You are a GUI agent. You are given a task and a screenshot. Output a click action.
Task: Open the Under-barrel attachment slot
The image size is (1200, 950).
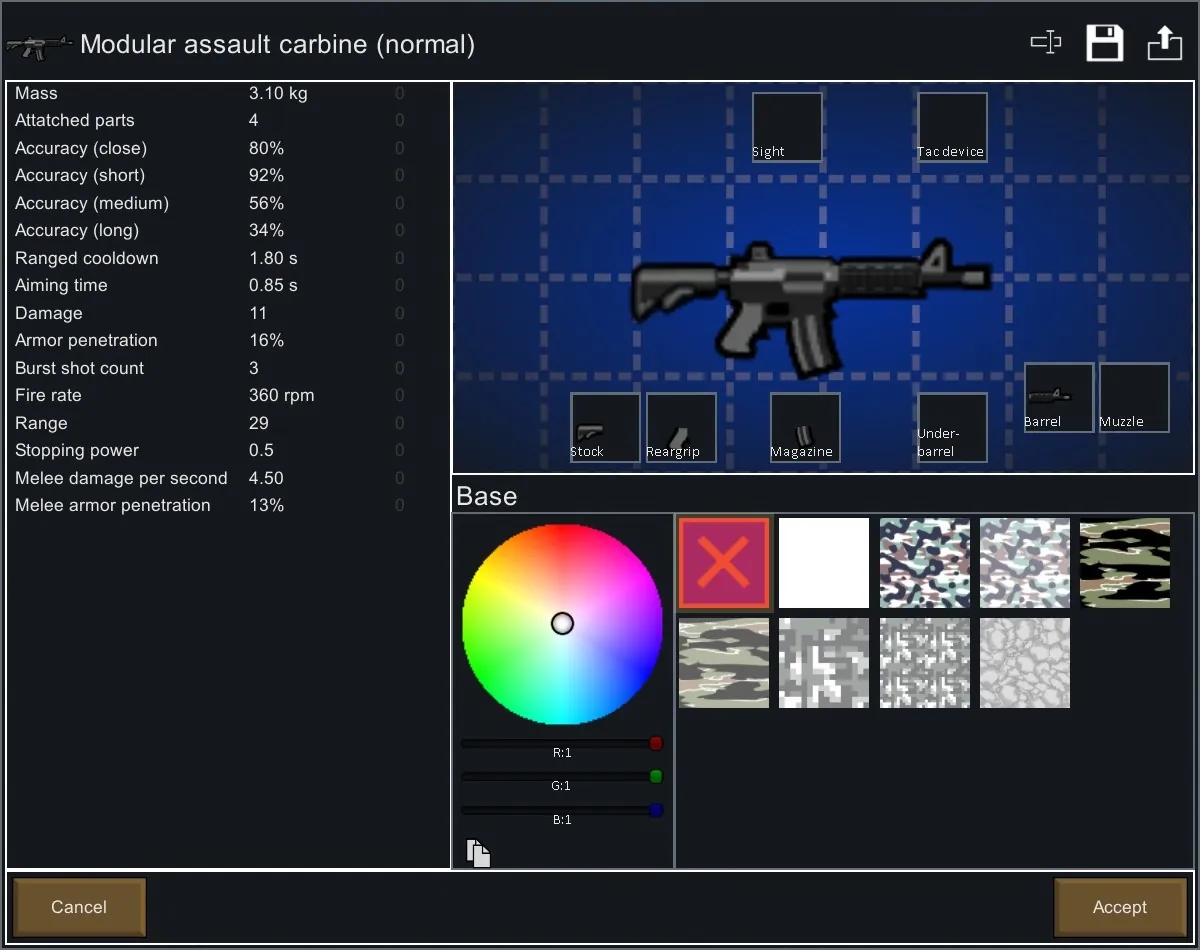click(952, 427)
